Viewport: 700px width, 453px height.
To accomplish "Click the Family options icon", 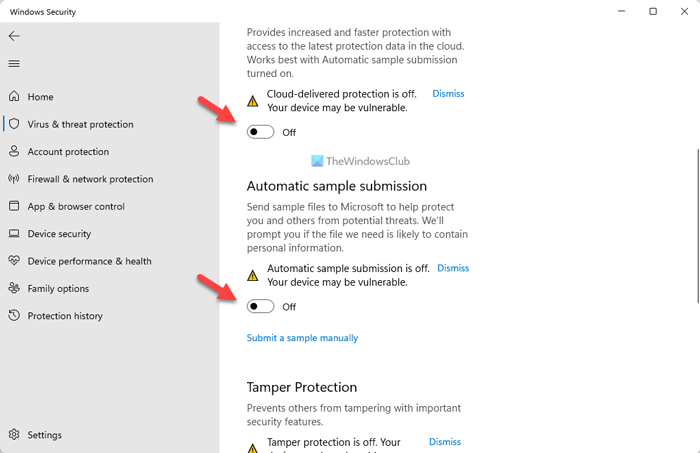I will [x=14, y=289].
